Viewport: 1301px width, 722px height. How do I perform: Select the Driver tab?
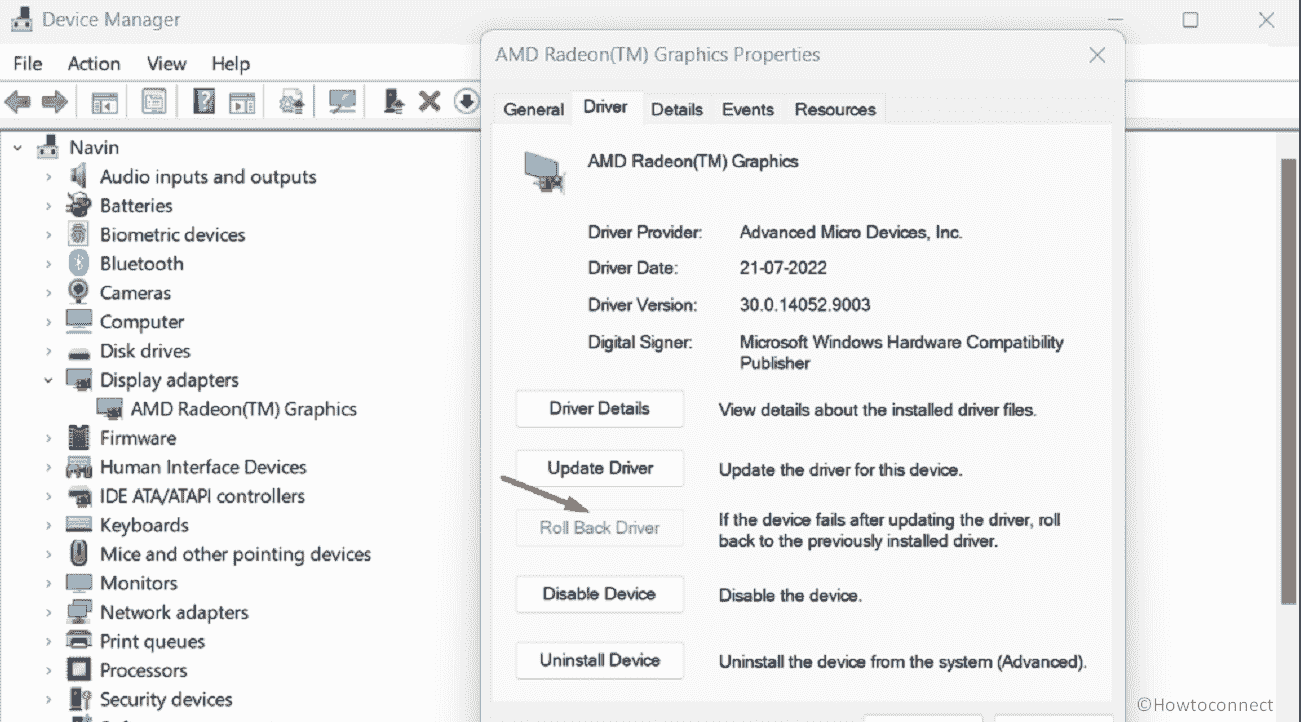tap(606, 107)
